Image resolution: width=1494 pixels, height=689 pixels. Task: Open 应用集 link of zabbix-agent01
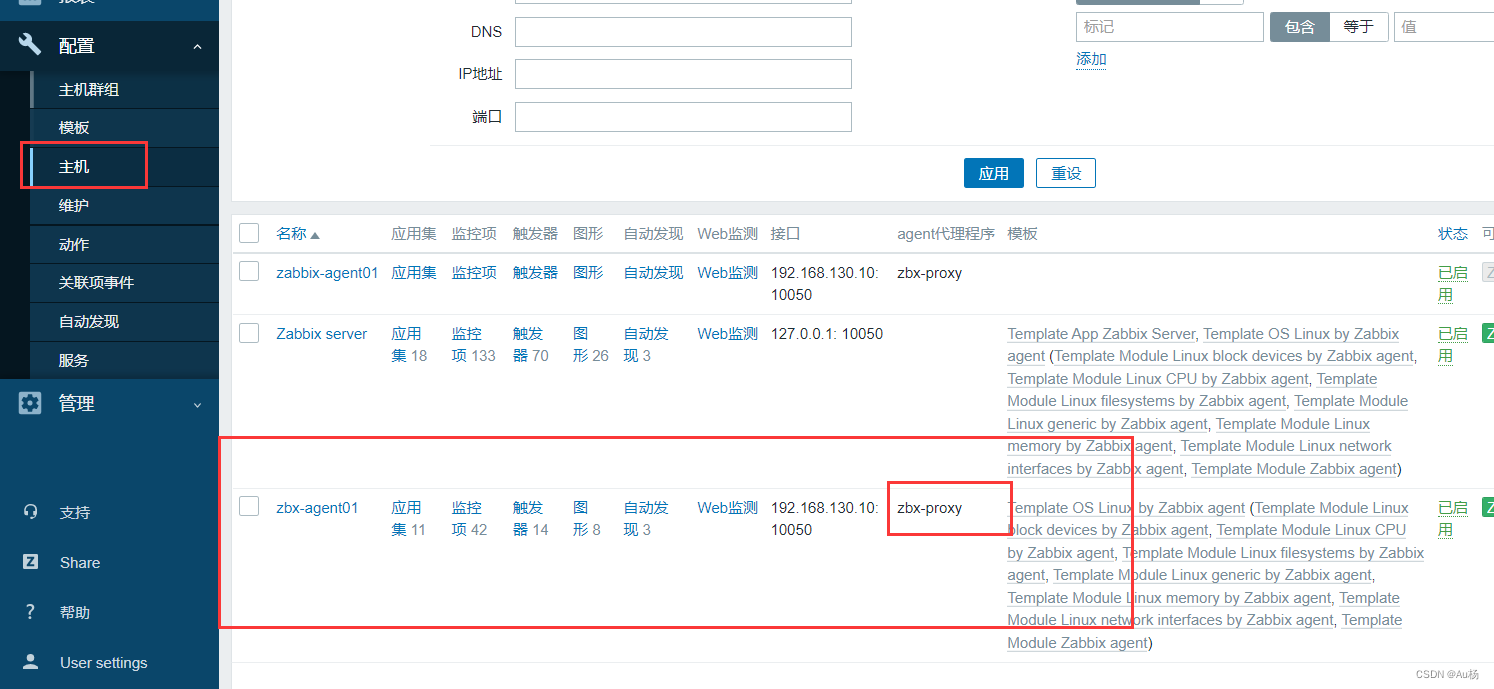414,272
